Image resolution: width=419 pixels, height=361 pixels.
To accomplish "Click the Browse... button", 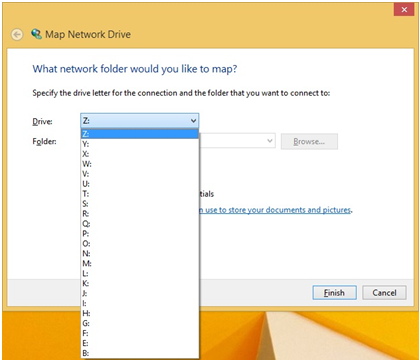I will [x=309, y=141].
